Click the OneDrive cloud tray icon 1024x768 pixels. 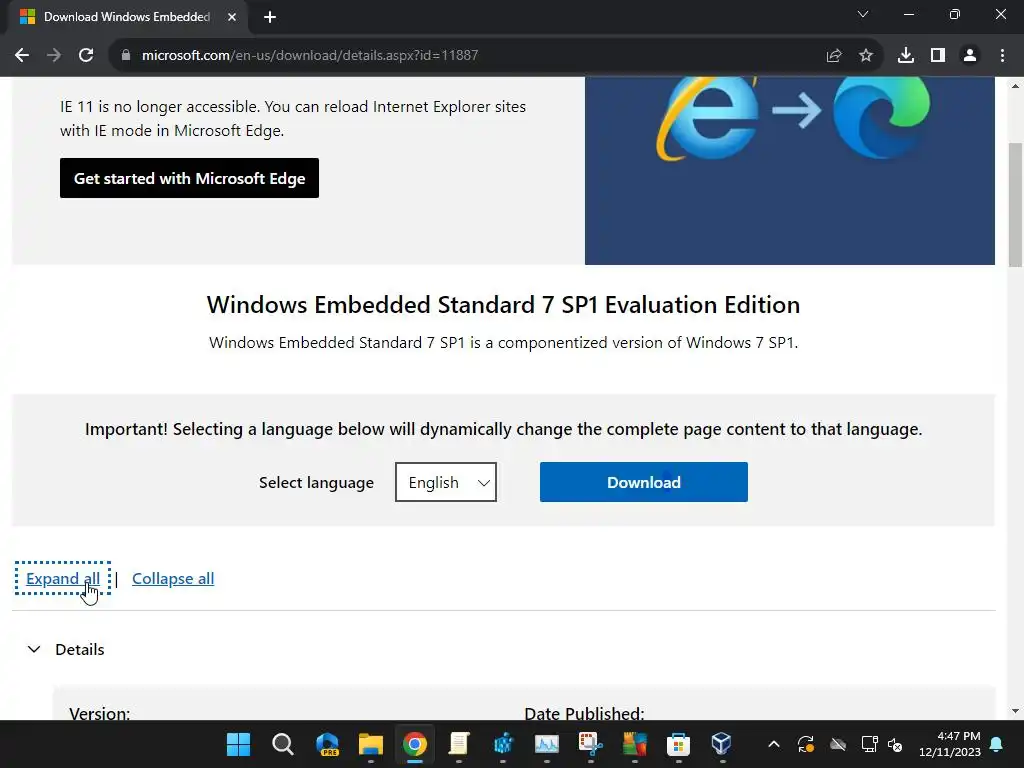tap(838, 744)
